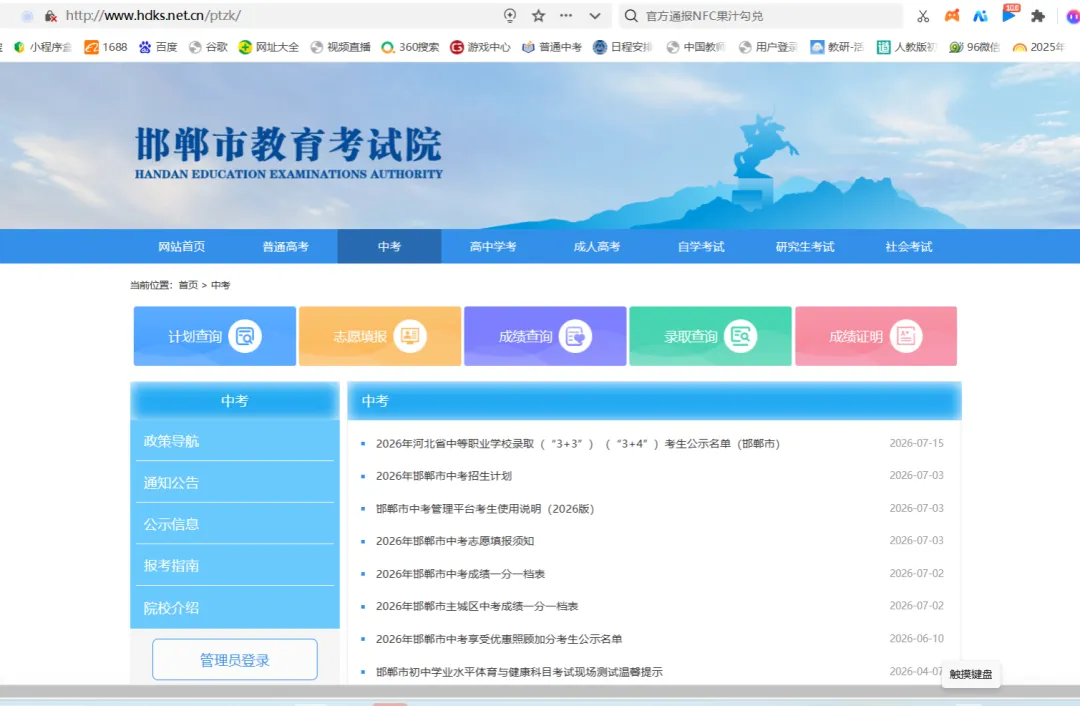1080x706 pixels.
Task: Go to 网站首页 in the navigation bar
Action: coord(182,247)
